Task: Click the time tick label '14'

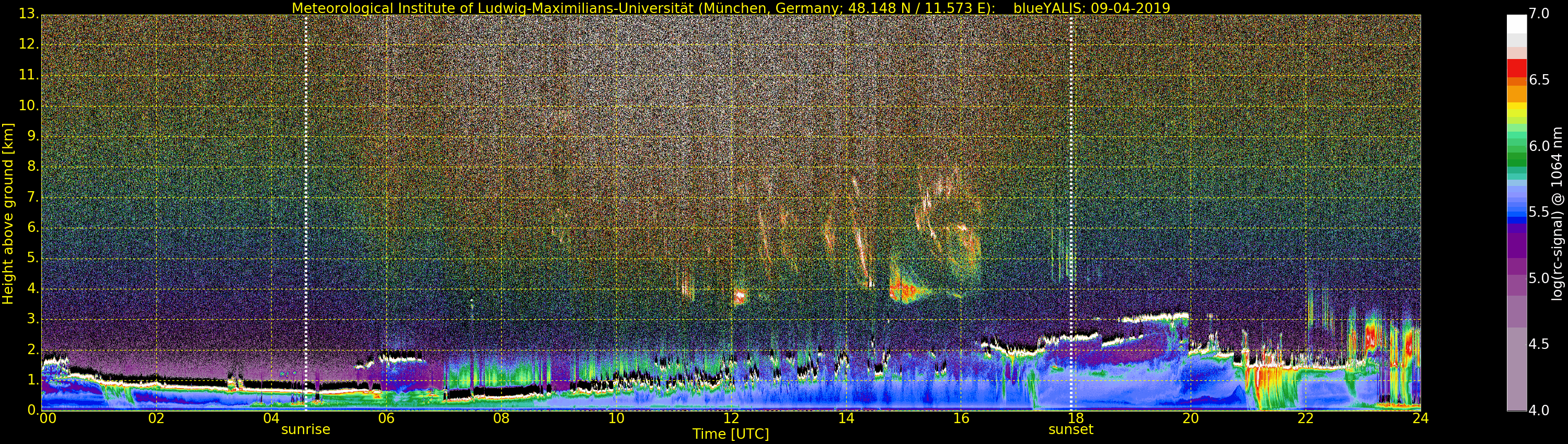Action: tap(846, 418)
